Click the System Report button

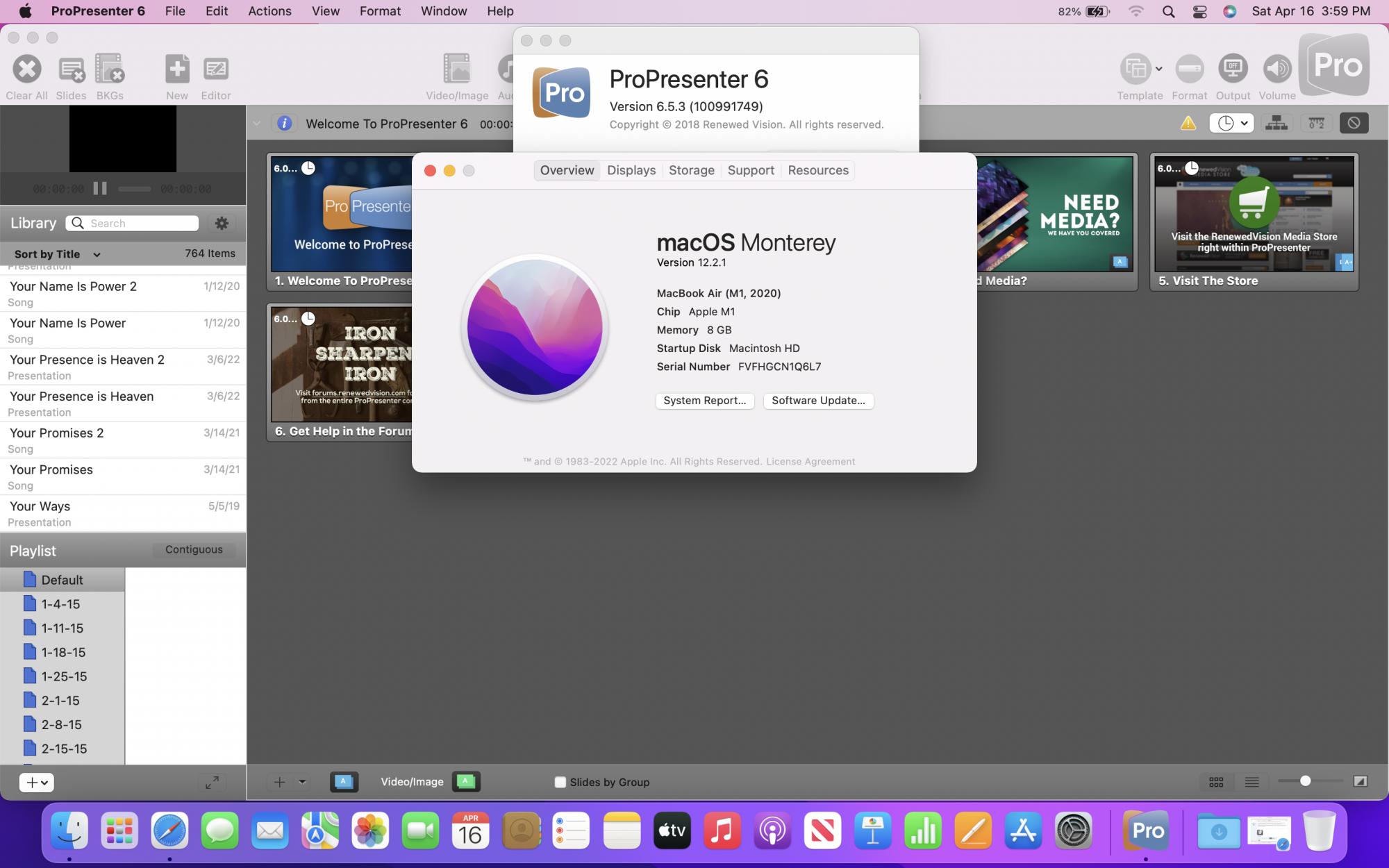704,401
